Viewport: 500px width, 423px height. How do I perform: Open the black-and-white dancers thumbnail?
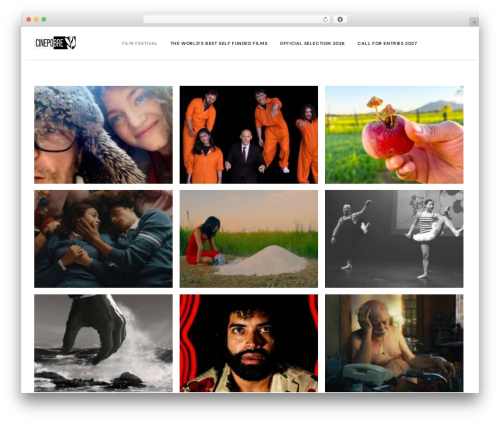(394, 239)
